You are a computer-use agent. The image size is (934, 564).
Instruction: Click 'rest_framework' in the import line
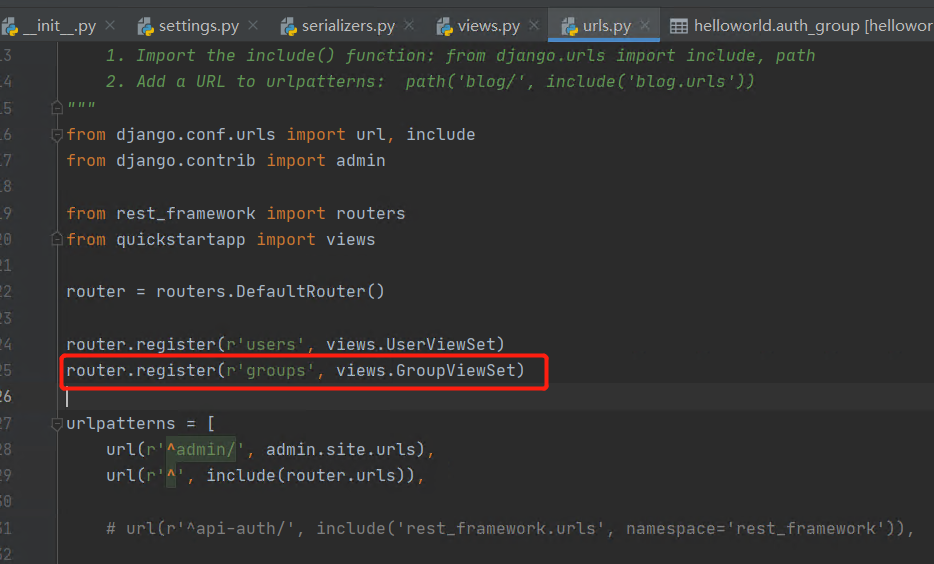click(186, 213)
